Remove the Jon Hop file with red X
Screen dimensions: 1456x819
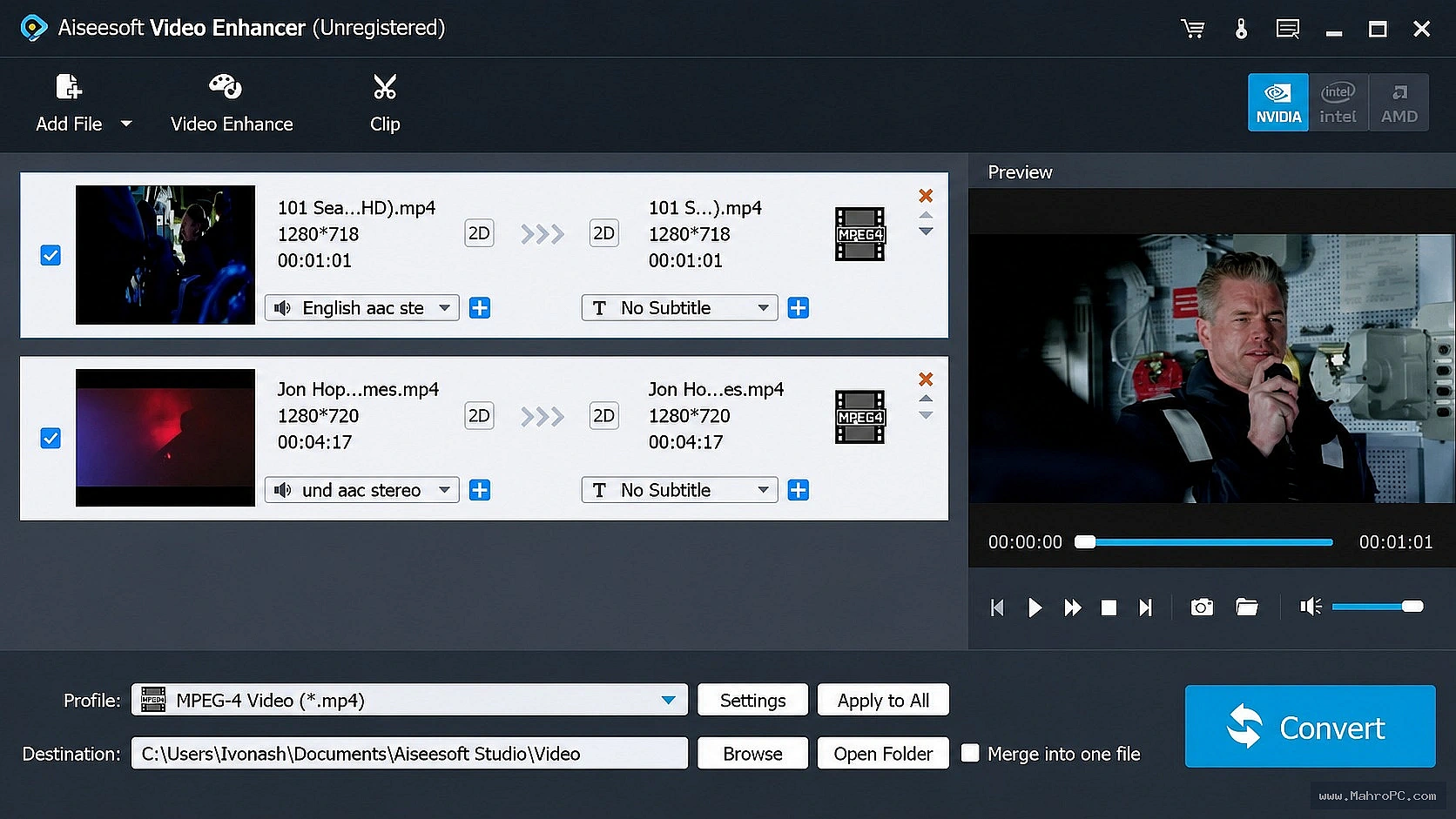tap(926, 379)
